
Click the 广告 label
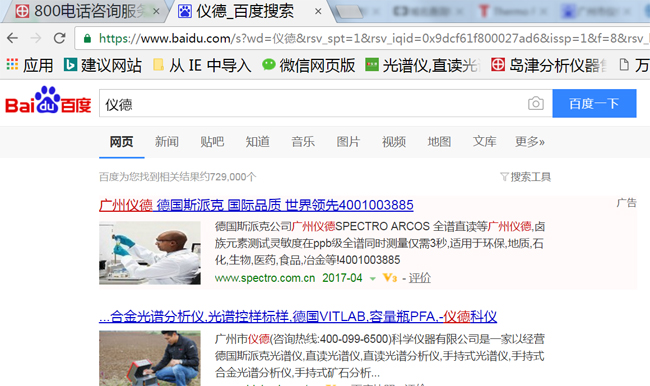[x=626, y=203]
